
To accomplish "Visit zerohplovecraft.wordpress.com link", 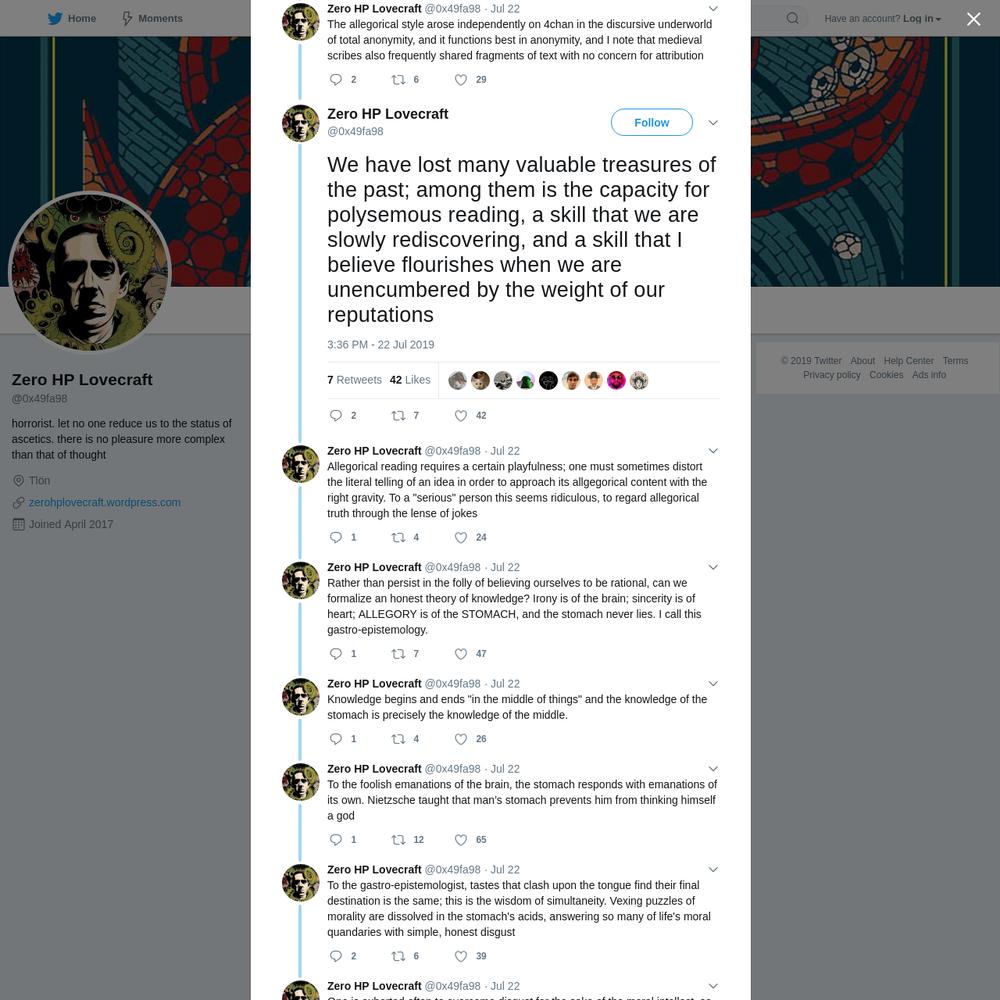I will (105, 502).
